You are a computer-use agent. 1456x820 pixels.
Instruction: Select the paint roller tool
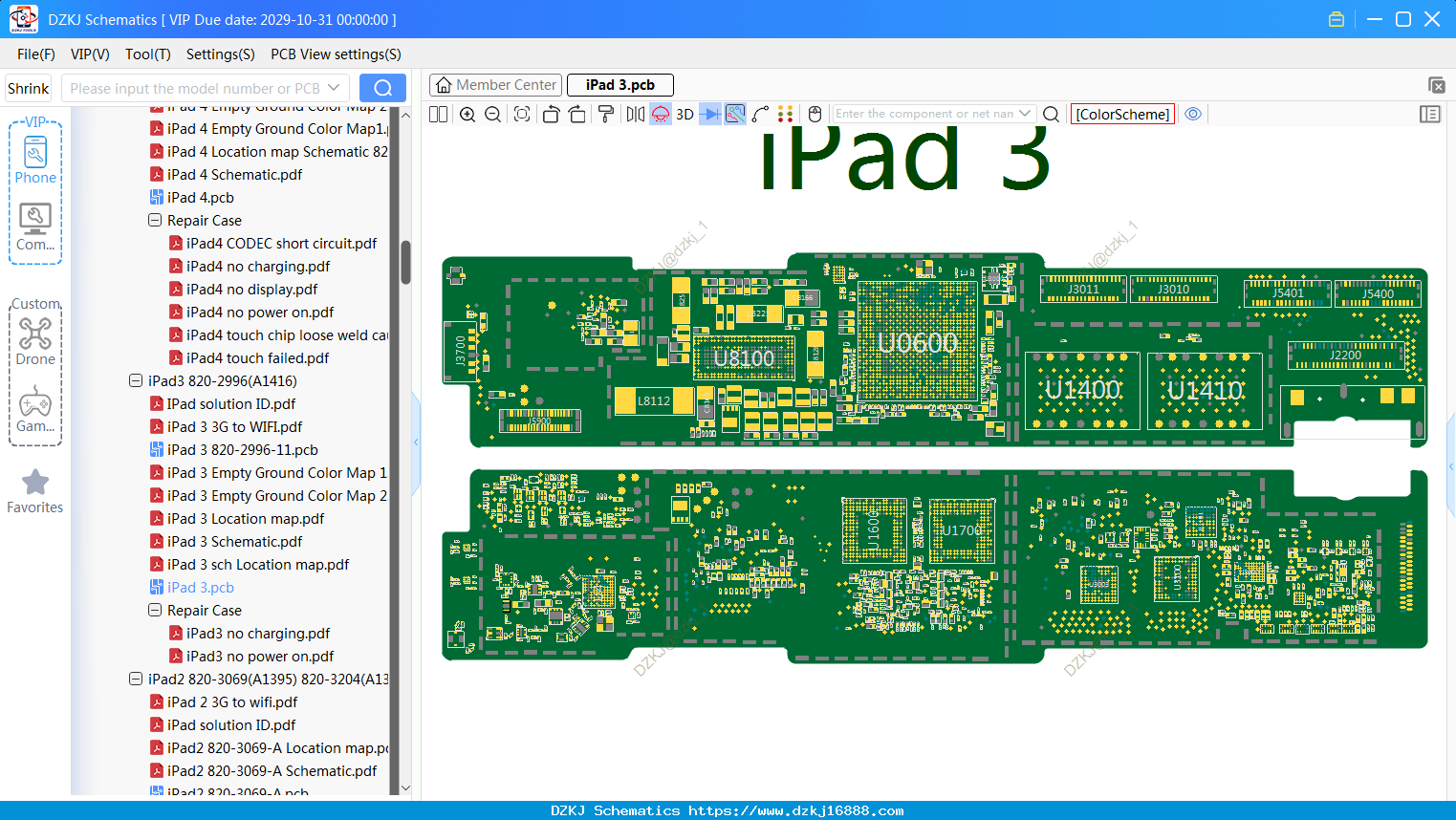[606, 114]
